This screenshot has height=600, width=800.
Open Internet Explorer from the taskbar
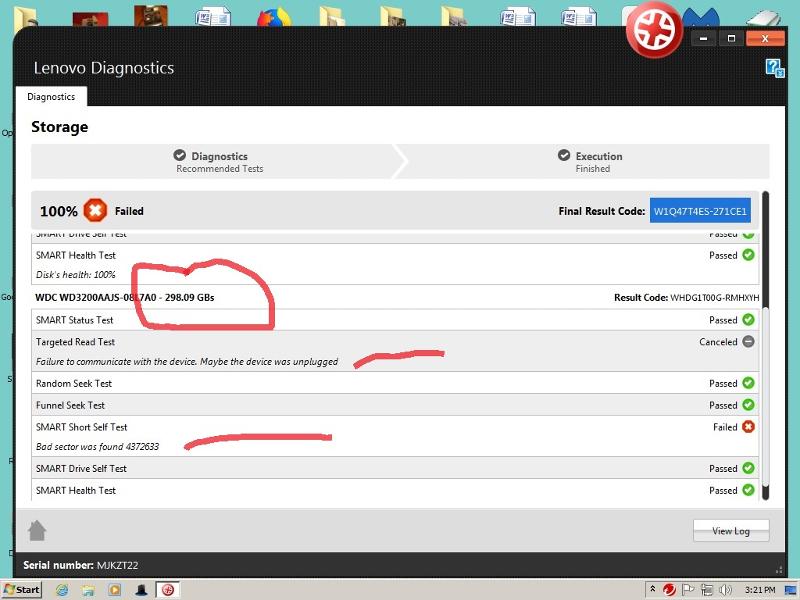pyautogui.click(x=61, y=589)
